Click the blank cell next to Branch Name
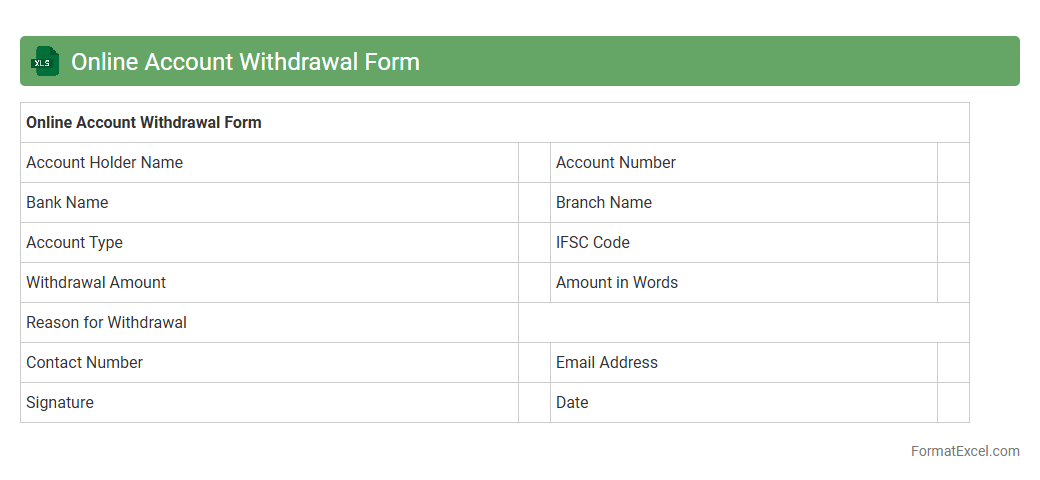 (953, 203)
